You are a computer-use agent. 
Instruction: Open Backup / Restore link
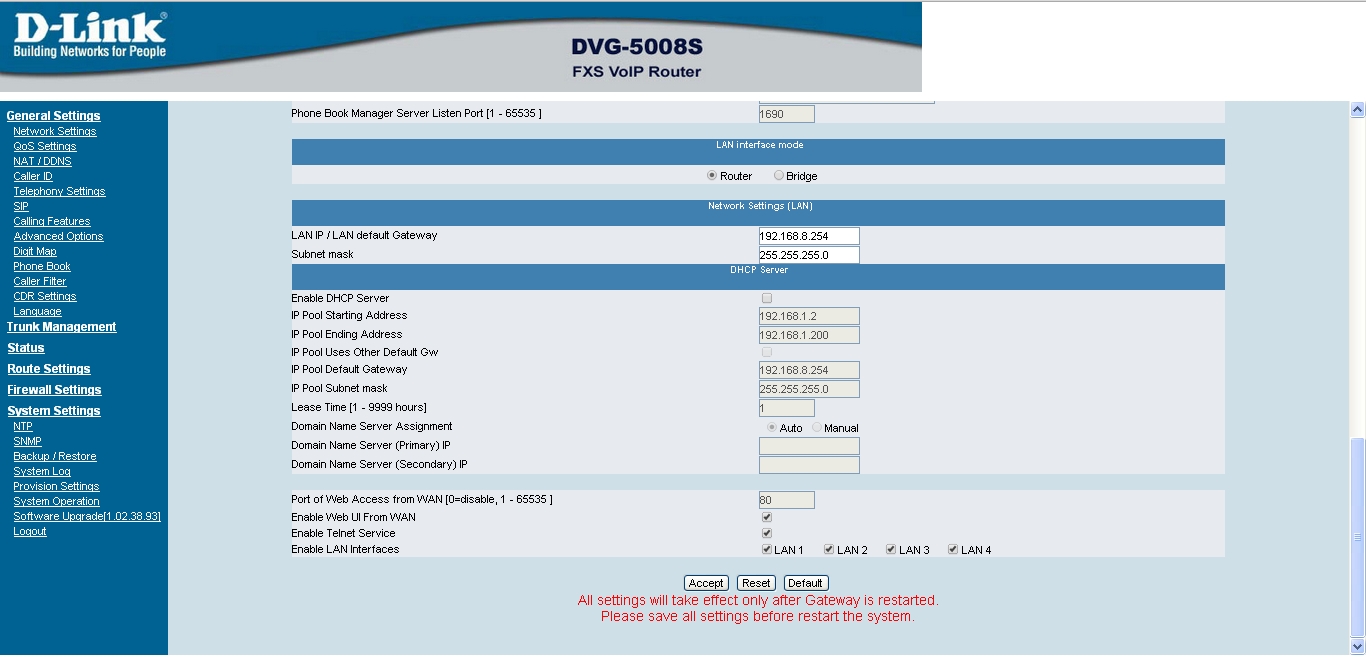point(55,456)
